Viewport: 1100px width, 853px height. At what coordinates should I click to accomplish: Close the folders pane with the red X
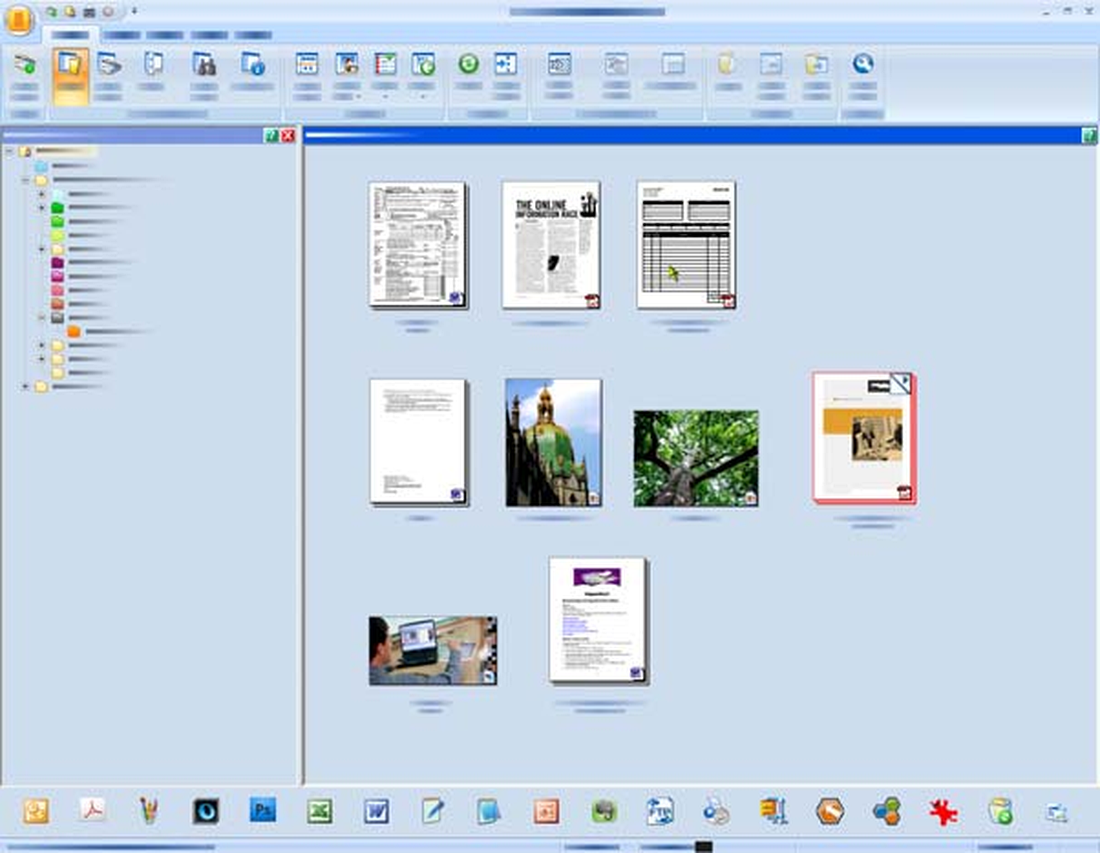tap(288, 136)
